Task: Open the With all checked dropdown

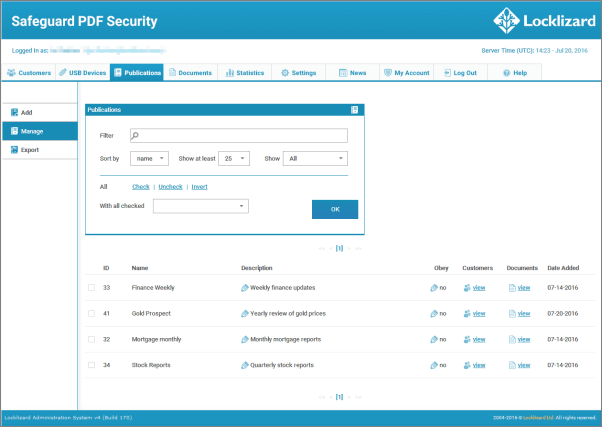Action: [x=200, y=206]
